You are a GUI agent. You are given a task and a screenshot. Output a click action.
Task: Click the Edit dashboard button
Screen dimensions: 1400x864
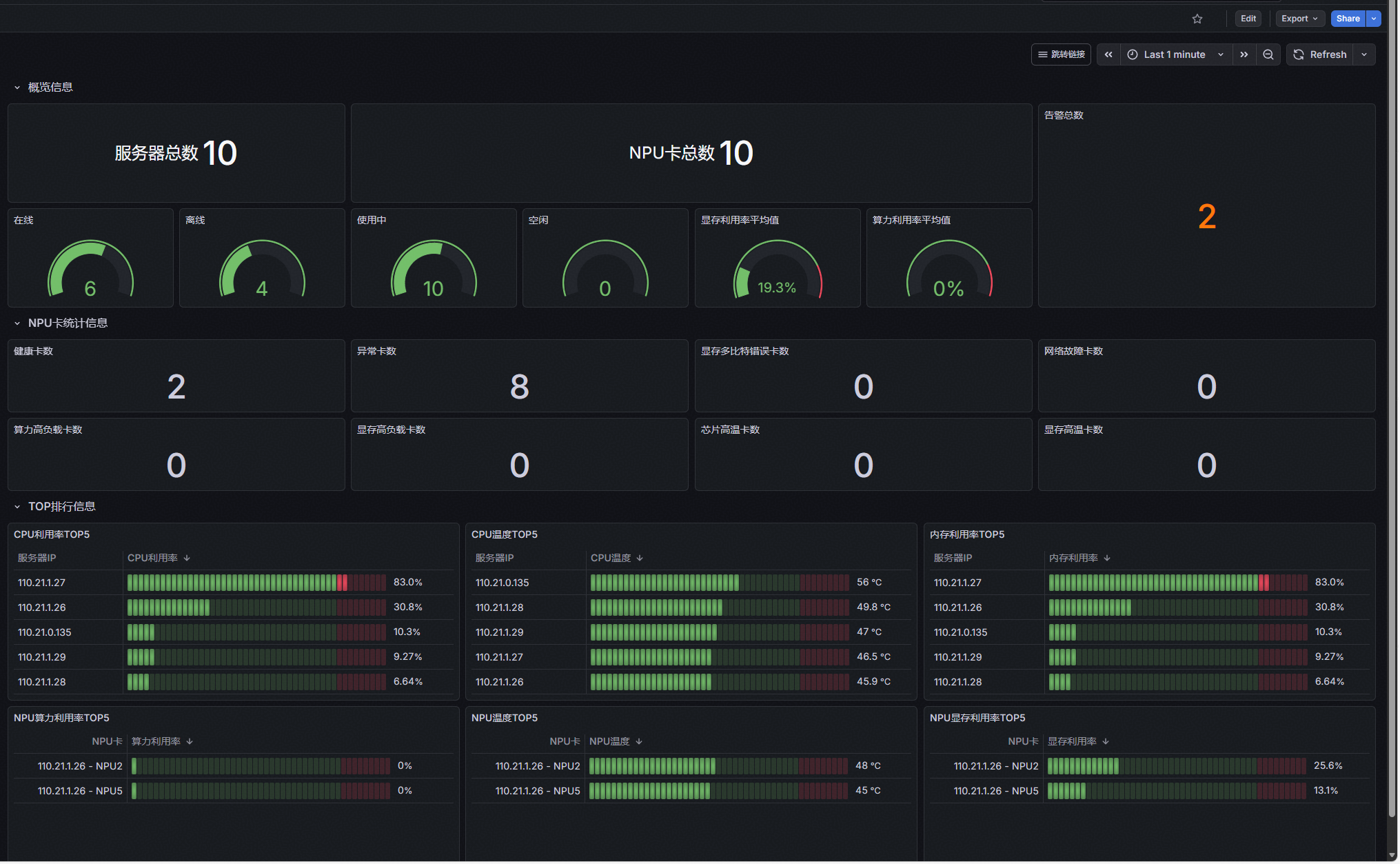tap(1248, 19)
